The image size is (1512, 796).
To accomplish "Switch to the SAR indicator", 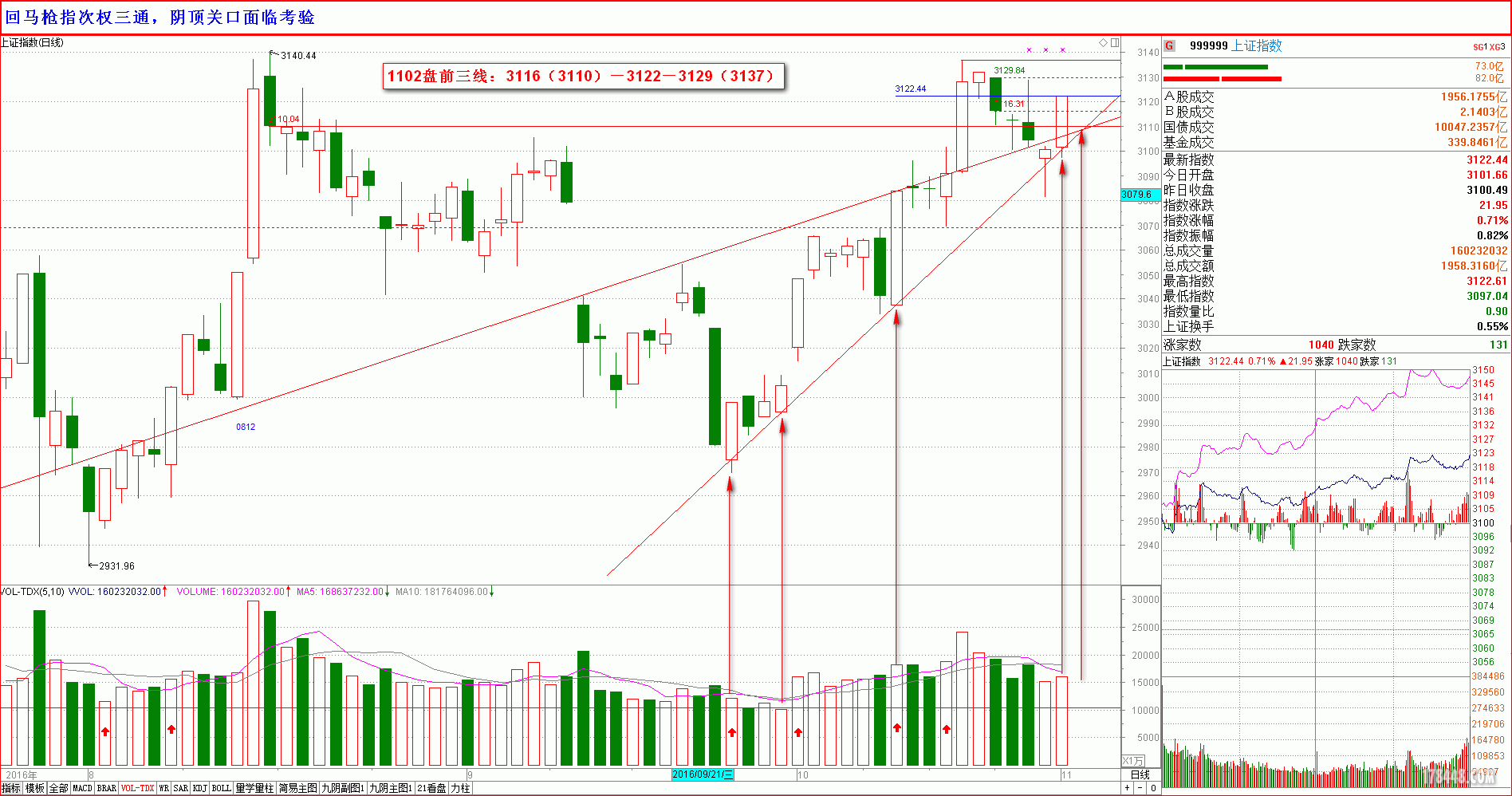I will (181, 788).
